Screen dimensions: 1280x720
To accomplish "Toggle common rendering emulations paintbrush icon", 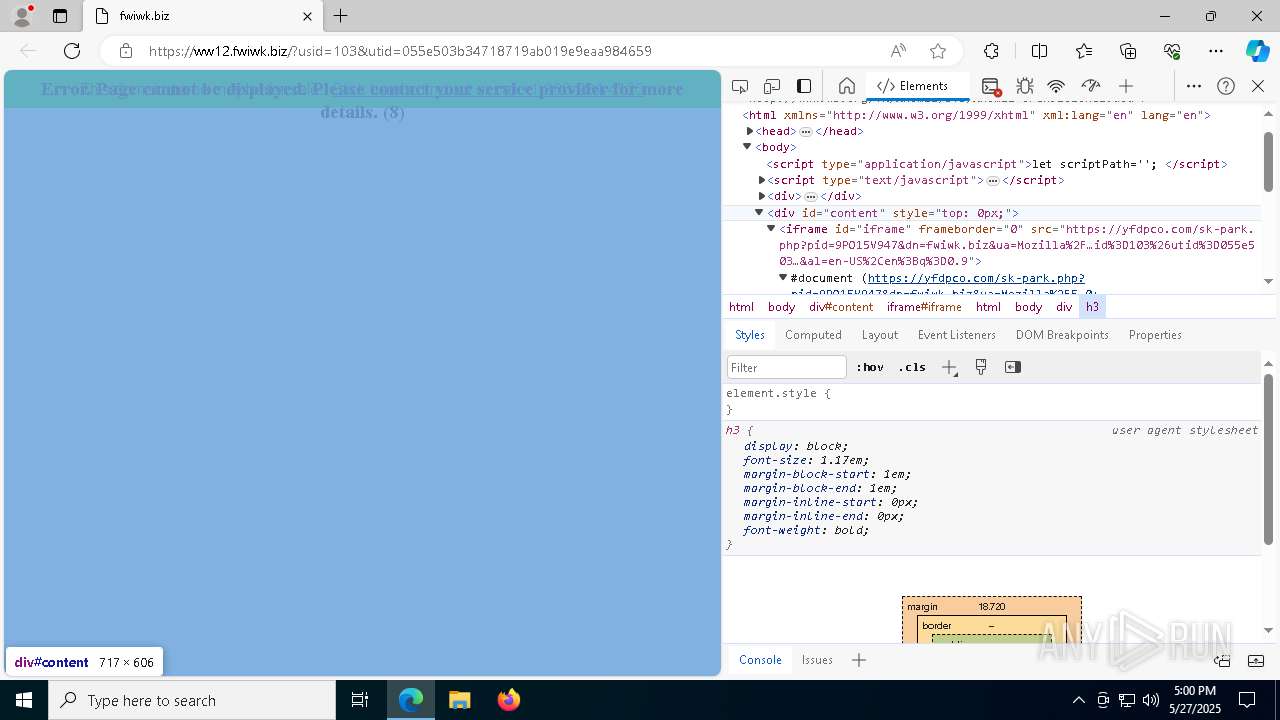I will tap(981, 367).
